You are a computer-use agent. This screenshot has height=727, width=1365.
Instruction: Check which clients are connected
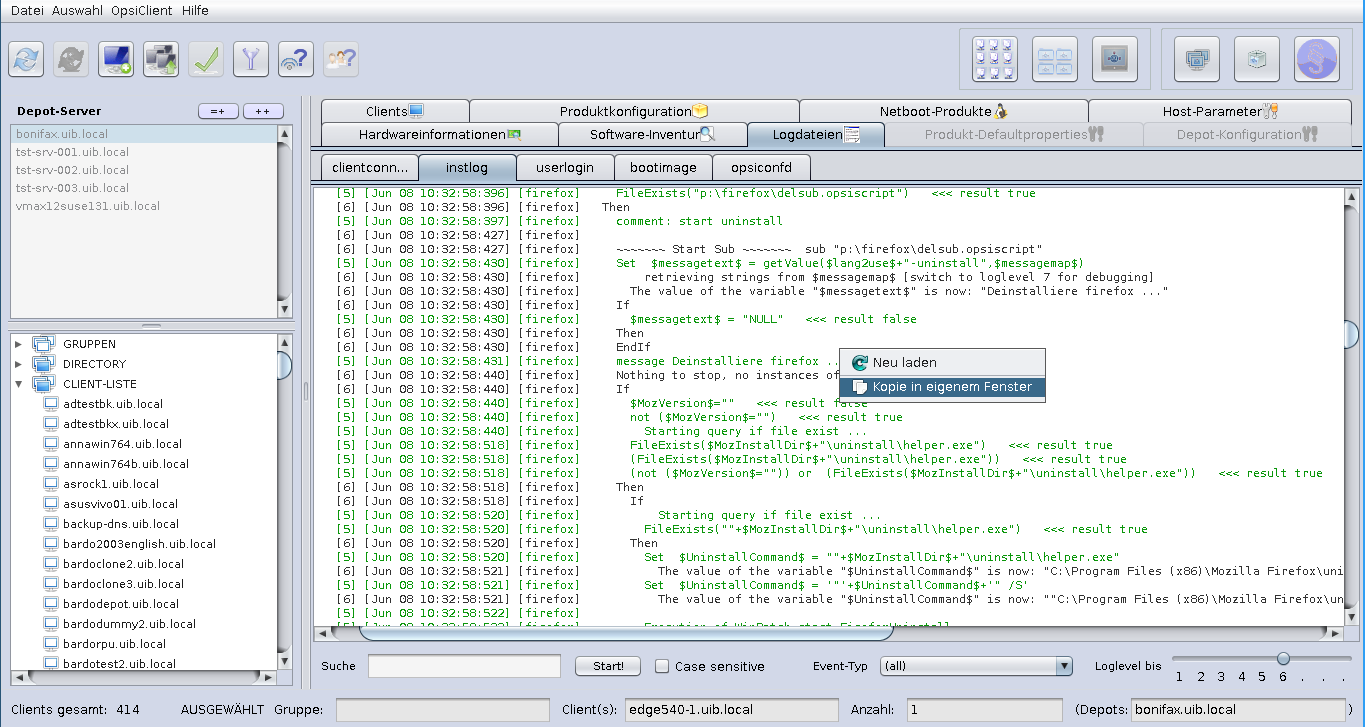(296, 60)
